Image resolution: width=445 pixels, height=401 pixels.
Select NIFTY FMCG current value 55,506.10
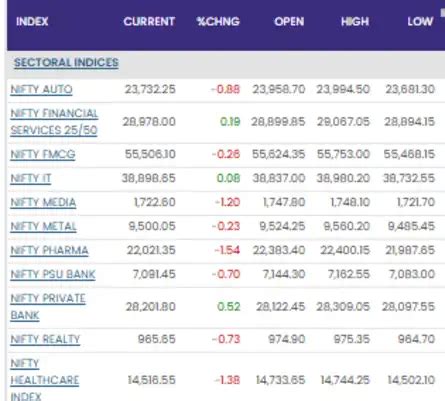[x=150, y=154]
